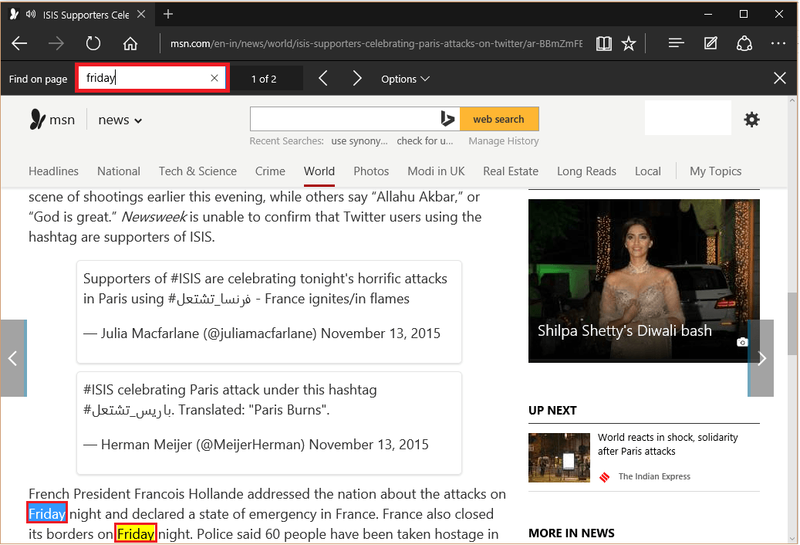800x545 pixels.
Task: Click the gallery camera icon
Action: coord(742,342)
